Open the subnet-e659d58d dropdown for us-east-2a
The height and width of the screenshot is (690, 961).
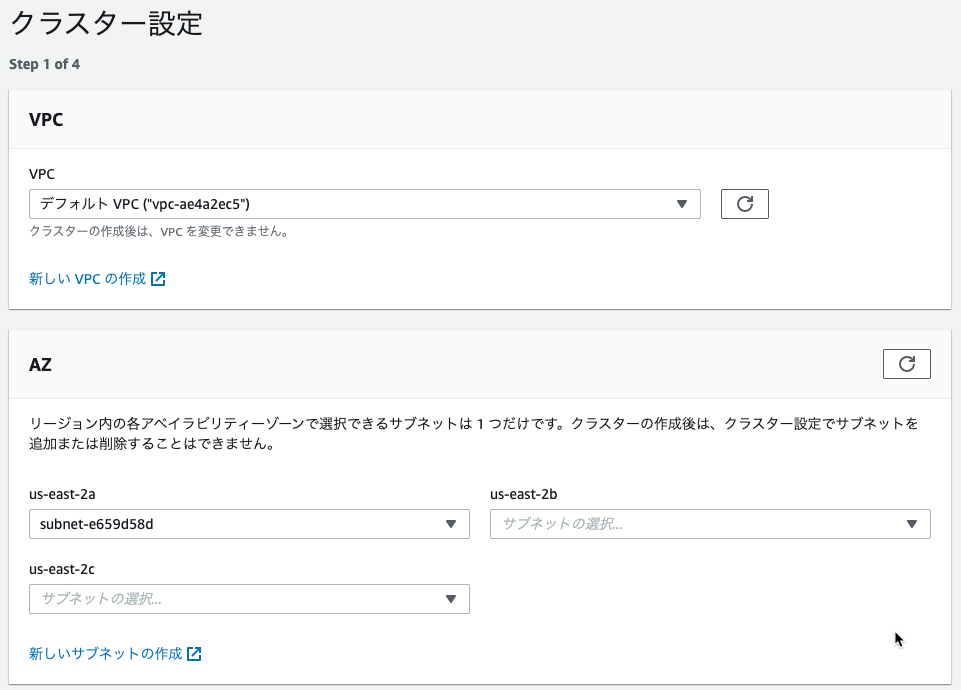tap(249, 524)
